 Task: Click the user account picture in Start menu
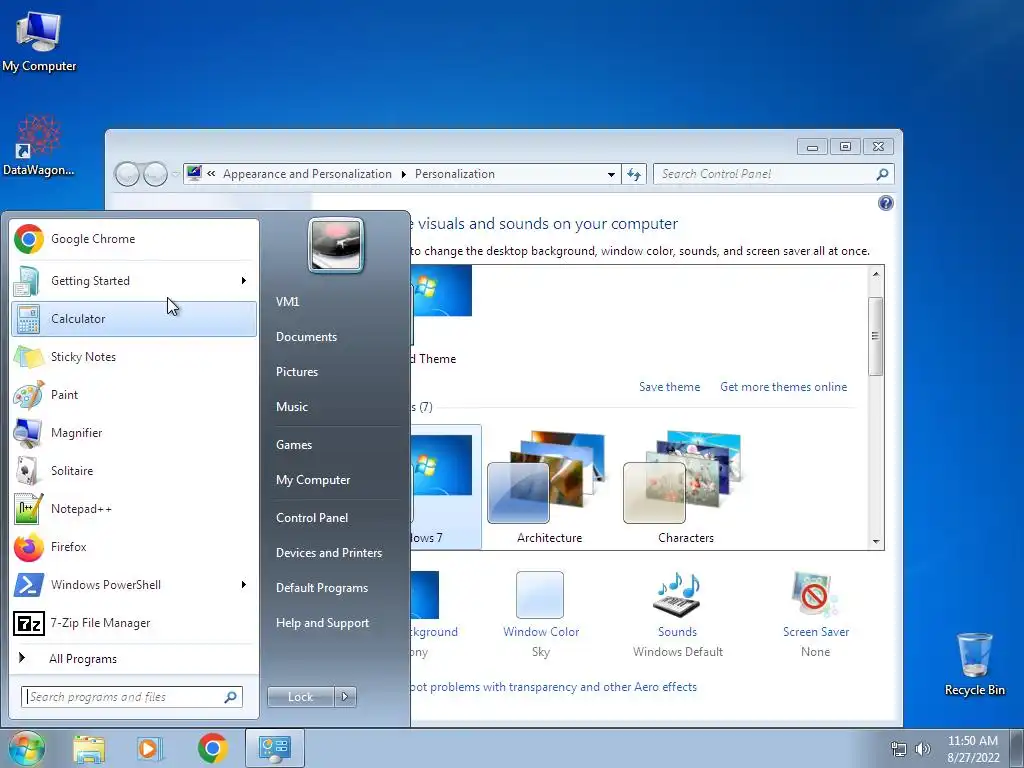pyautogui.click(x=336, y=245)
